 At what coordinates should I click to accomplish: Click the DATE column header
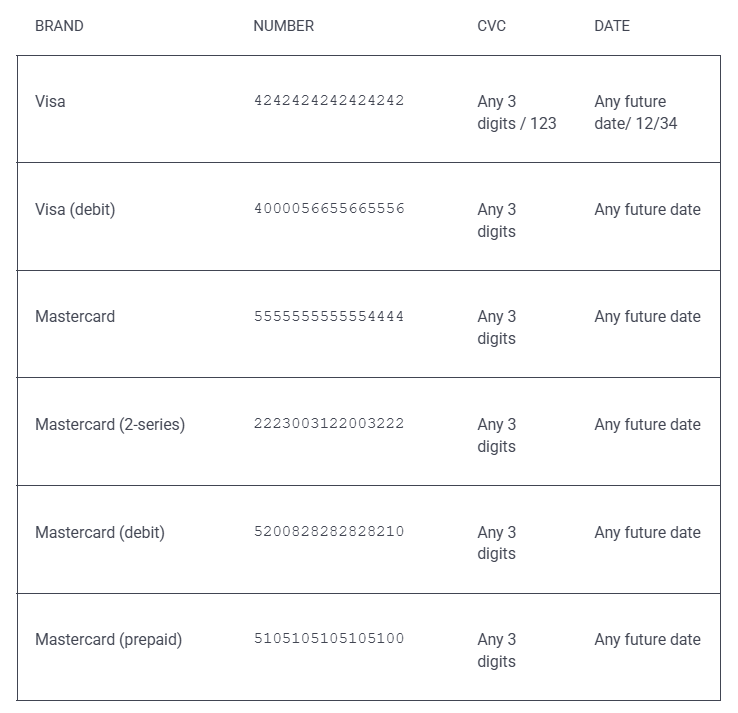[611, 26]
